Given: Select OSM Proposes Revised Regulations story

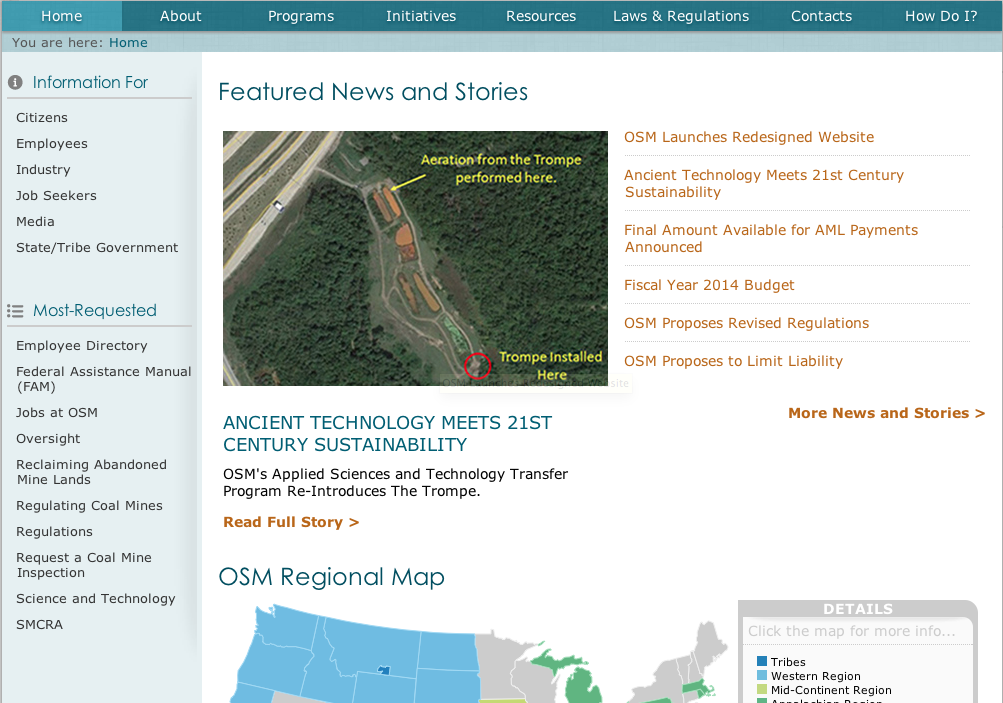Looking at the screenshot, I should click(746, 323).
